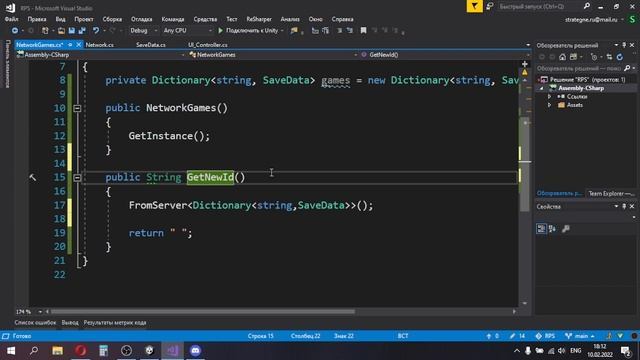Open the Вывод panel tab
The image size is (640, 360).
(70, 322)
